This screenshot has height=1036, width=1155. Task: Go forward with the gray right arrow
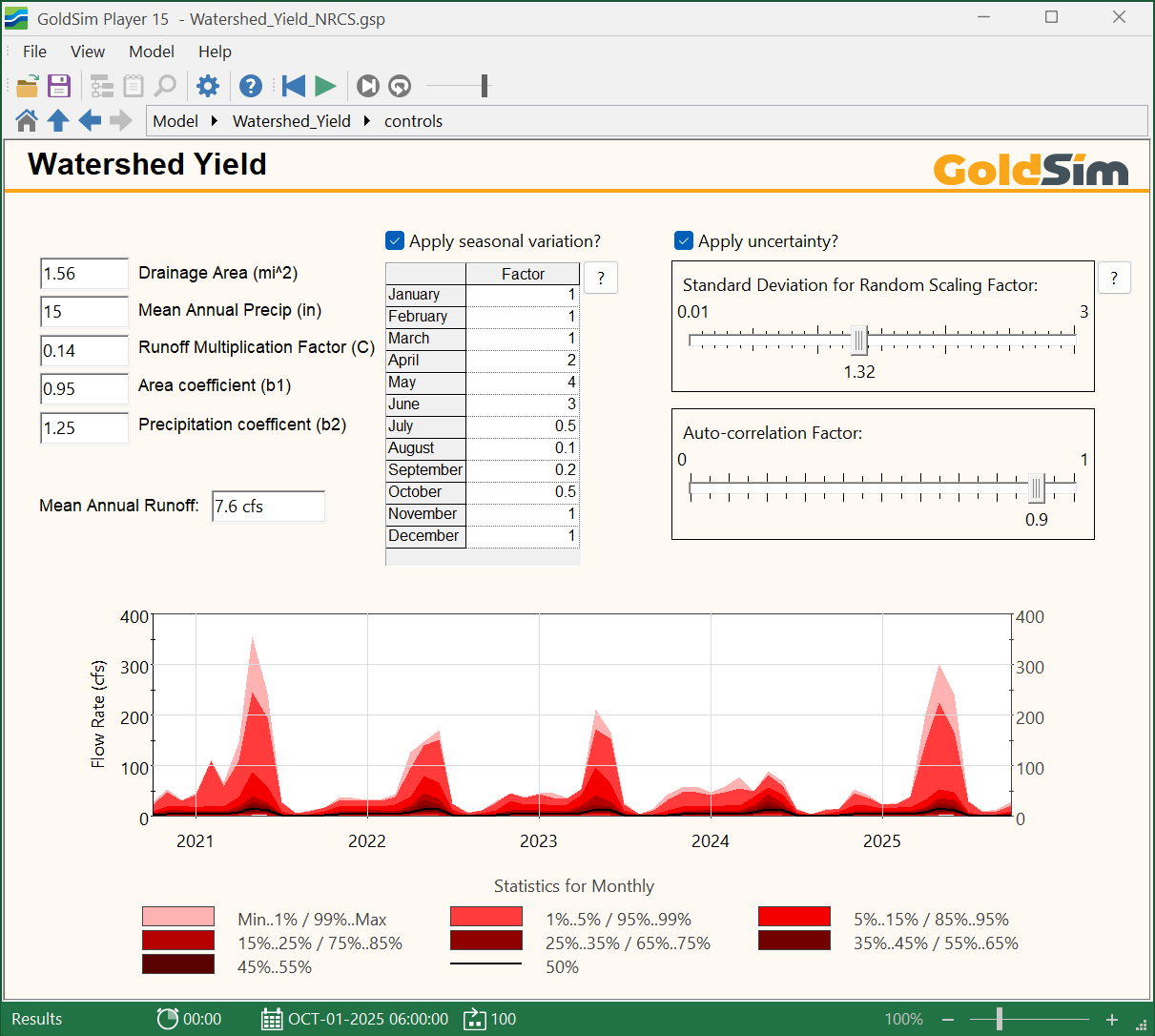pyautogui.click(x=121, y=120)
